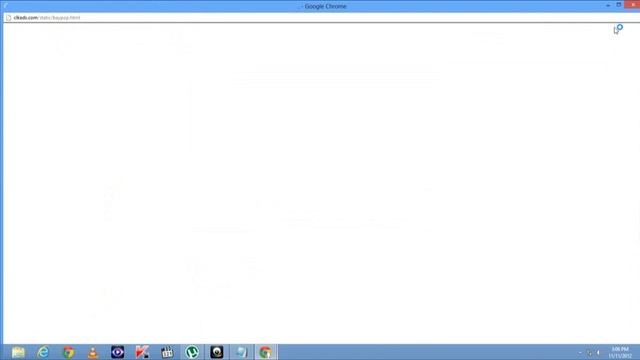This screenshot has width=640, height=360.
Task: Open the volume icon in system tray
Action: [x=598, y=352]
